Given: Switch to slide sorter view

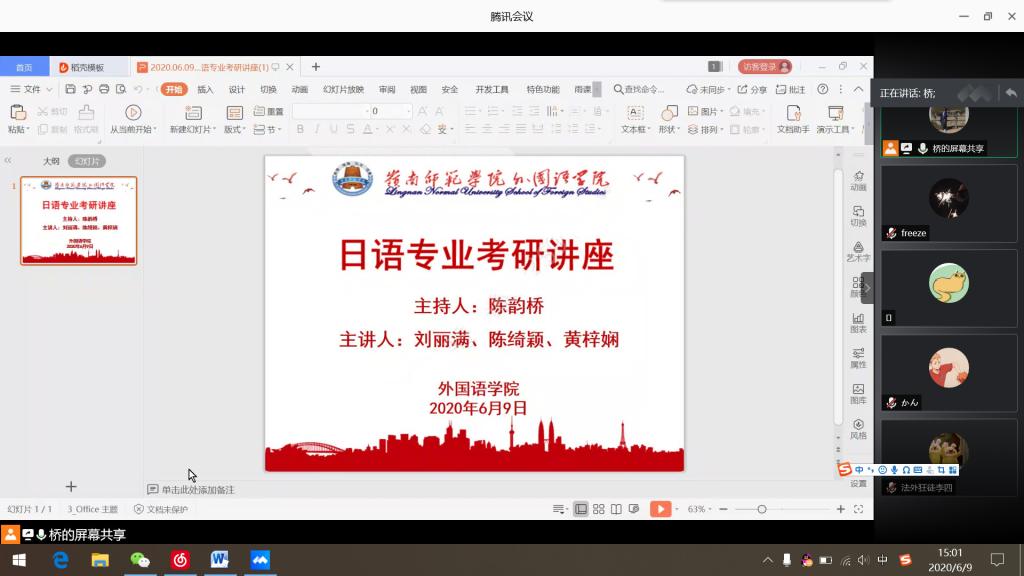Looking at the screenshot, I should click(598, 509).
